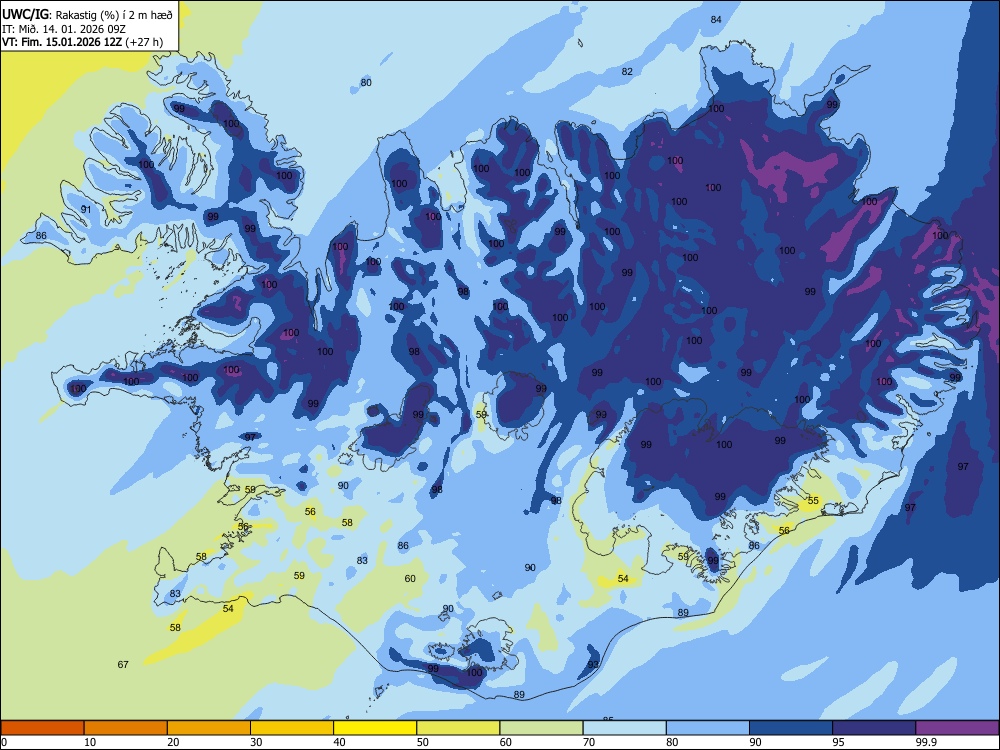Choose the medium blue 80–90 legend swatch
The width and height of the screenshot is (1000, 750).
pyautogui.click(x=708, y=728)
